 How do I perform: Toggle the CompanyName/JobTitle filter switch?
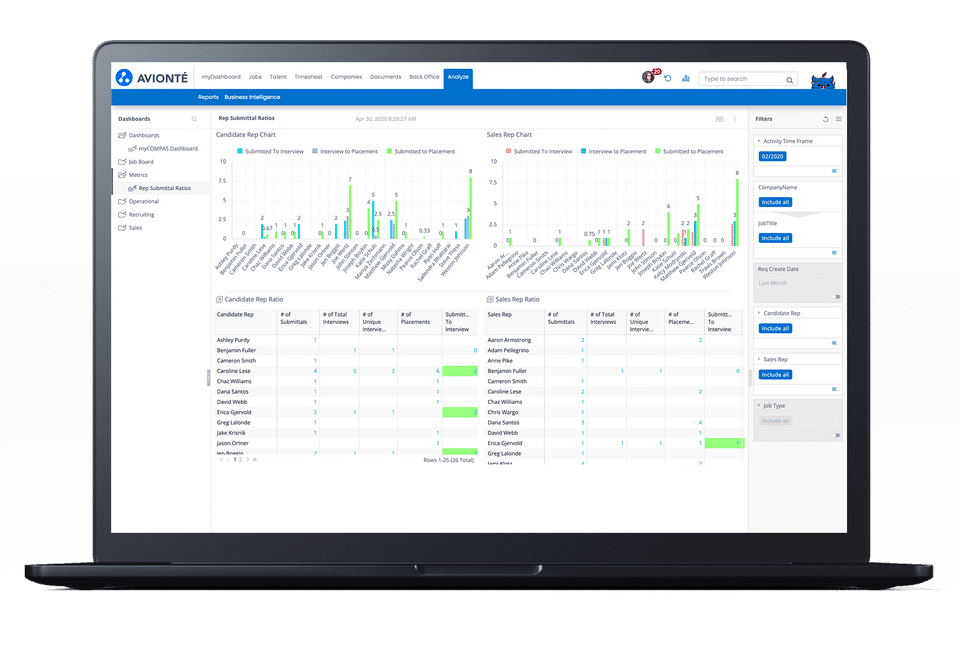pyautogui.click(x=834, y=252)
